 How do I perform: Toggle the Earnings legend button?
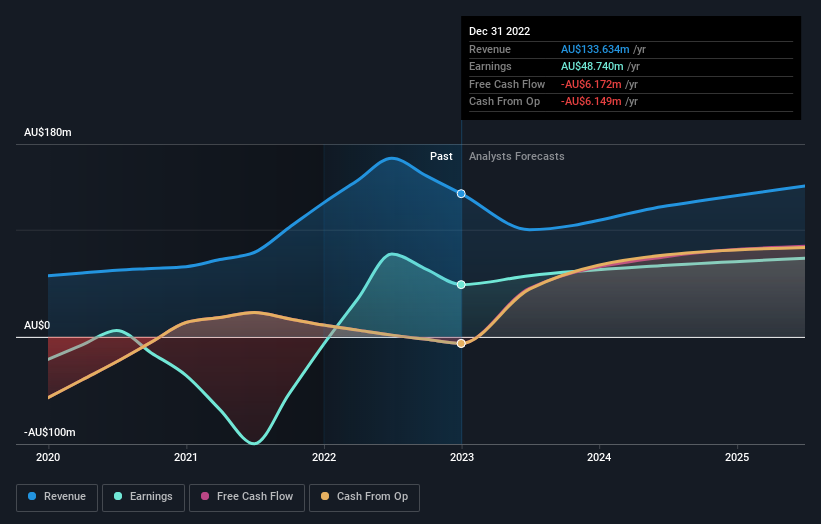coord(143,497)
